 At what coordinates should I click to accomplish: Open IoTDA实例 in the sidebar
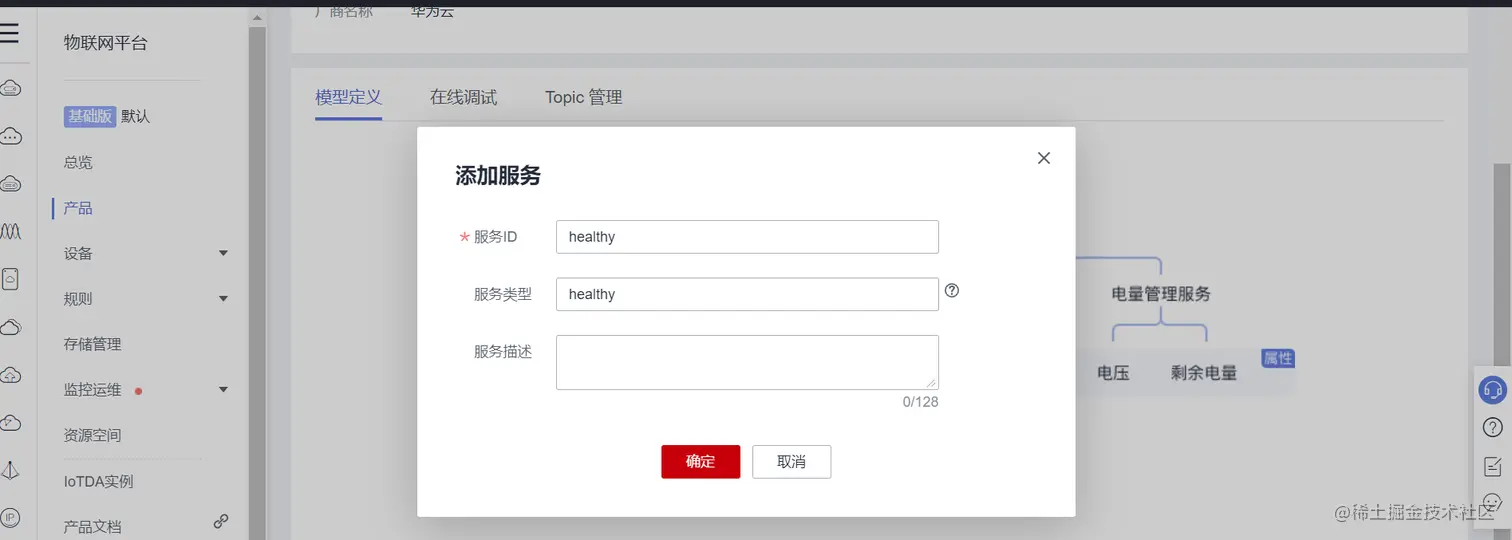[x=98, y=481]
